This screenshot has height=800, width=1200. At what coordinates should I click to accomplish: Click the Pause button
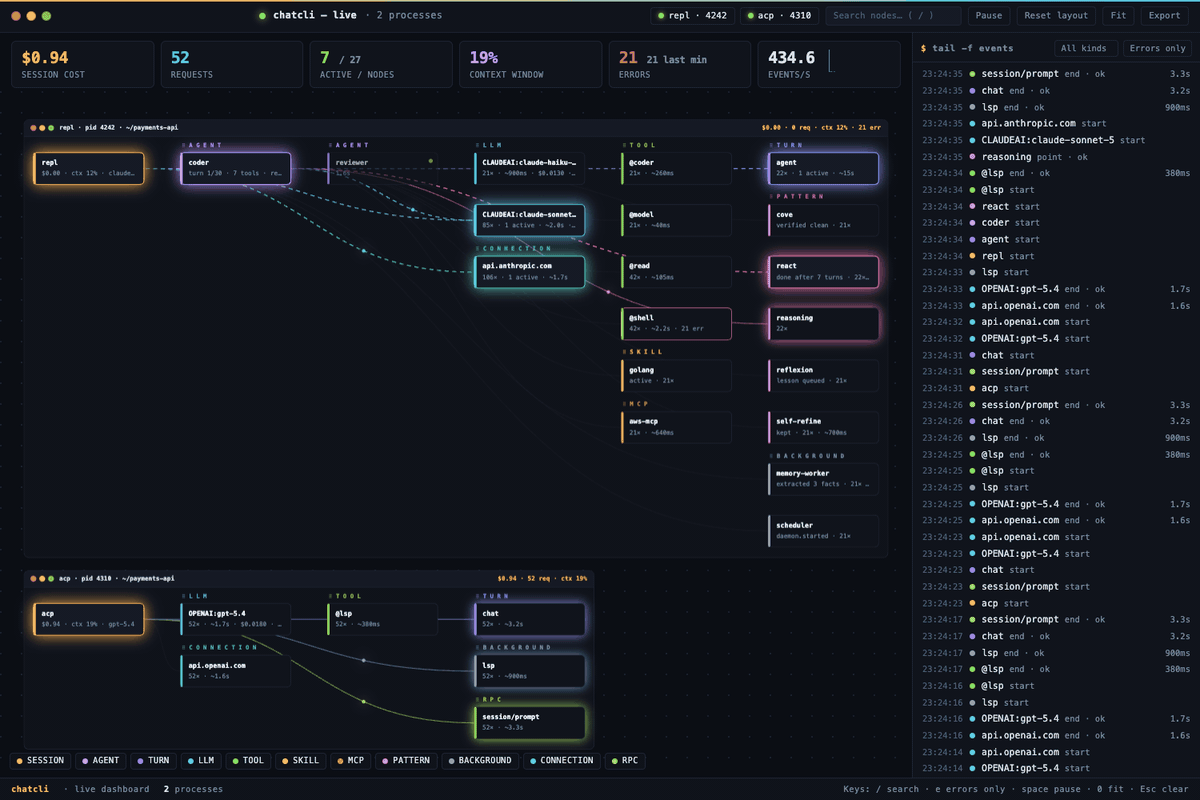[988, 16]
